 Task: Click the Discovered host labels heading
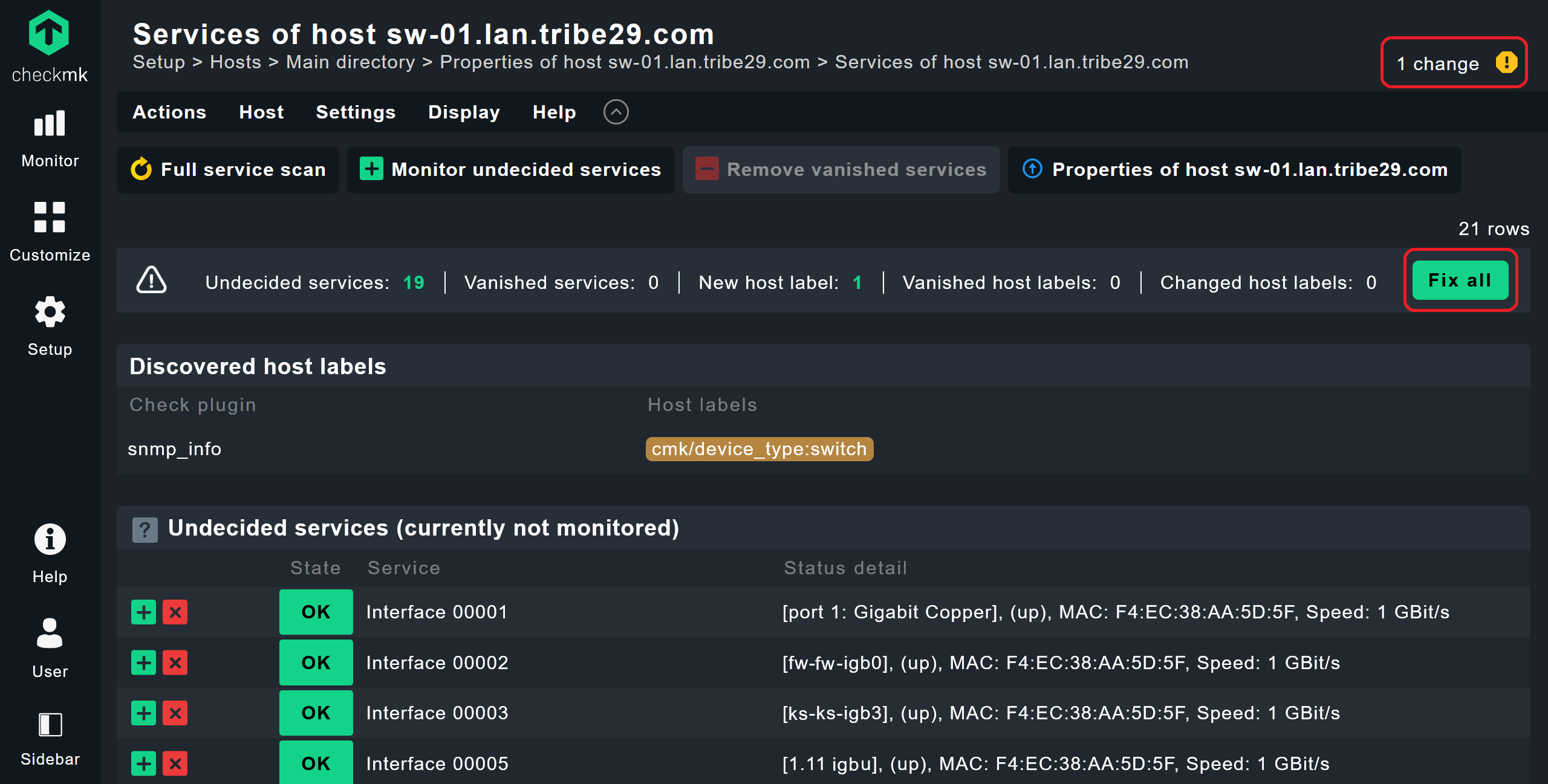coord(258,366)
